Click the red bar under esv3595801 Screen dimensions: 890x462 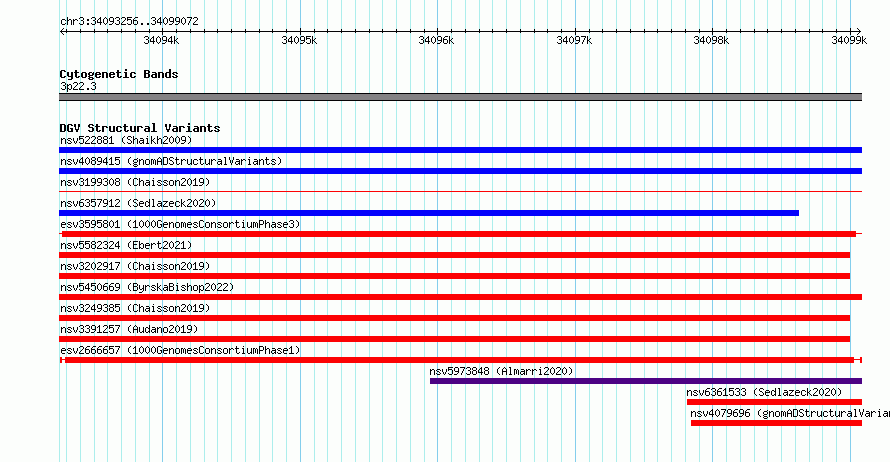(x=459, y=234)
